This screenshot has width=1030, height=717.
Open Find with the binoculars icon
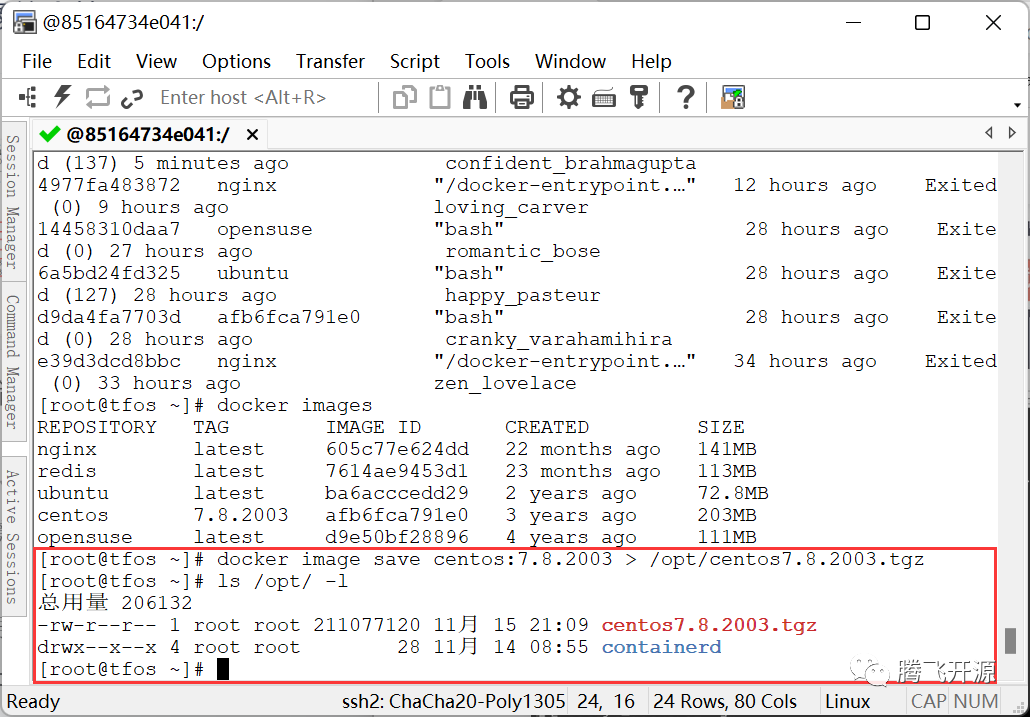[x=474, y=98]
